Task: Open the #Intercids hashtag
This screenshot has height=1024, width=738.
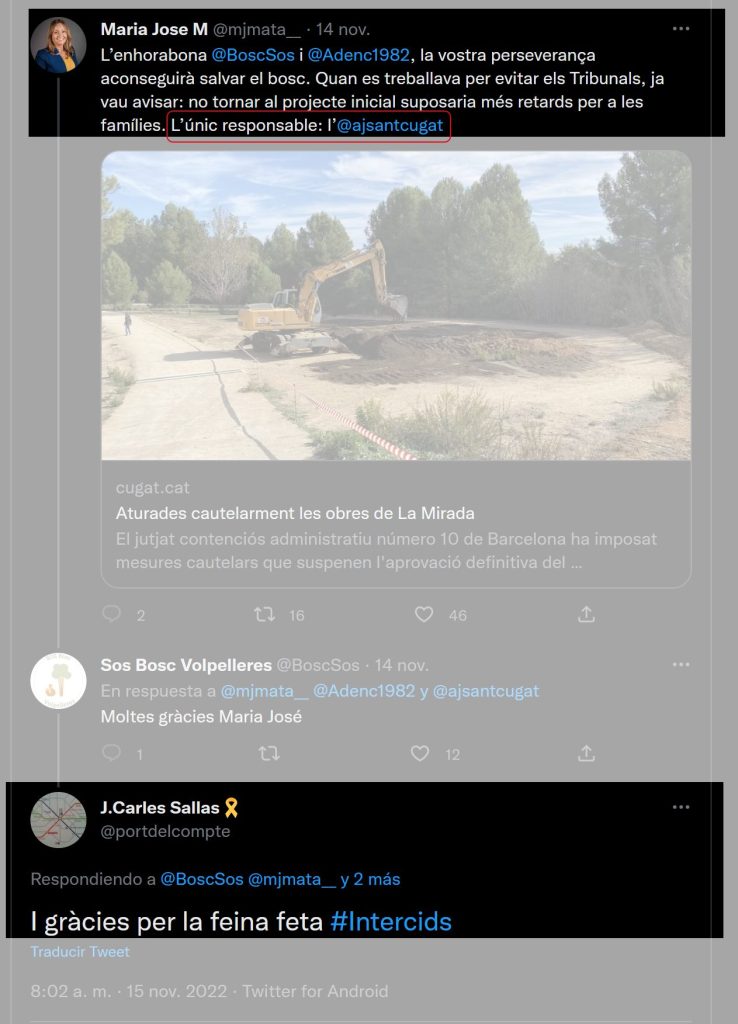Action: pos(391,921)
